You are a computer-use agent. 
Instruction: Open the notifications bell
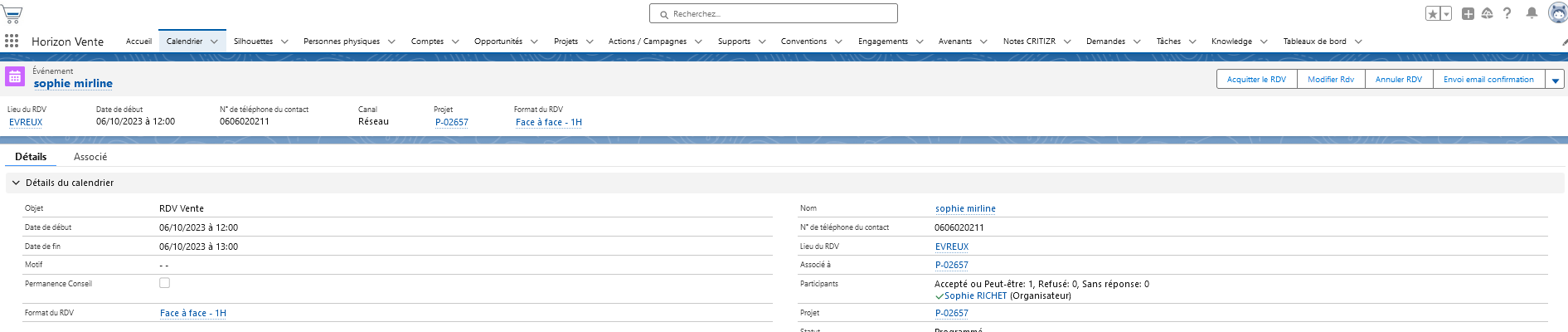(1532, 14)
